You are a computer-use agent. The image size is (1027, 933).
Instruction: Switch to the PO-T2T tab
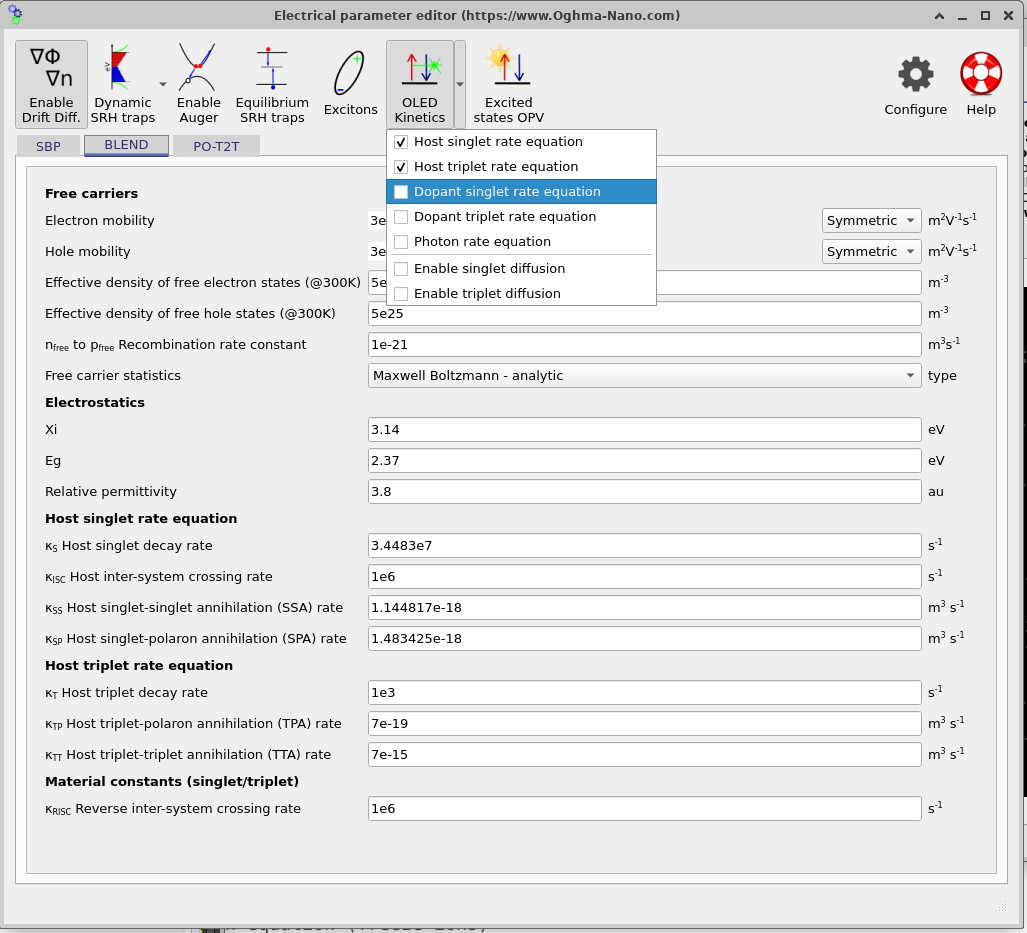(x=216, y=146)
